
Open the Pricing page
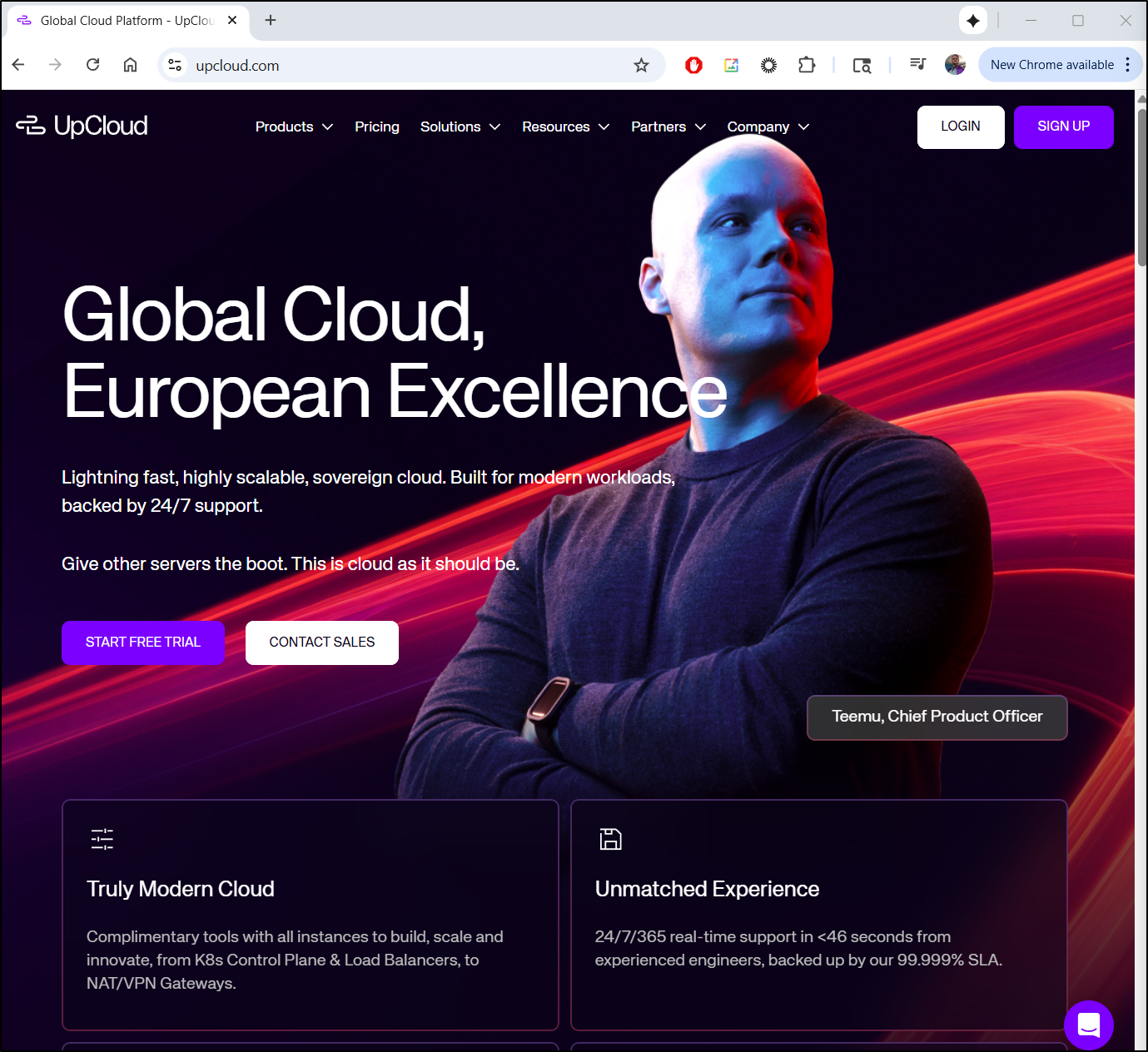[x=377, y=127]
